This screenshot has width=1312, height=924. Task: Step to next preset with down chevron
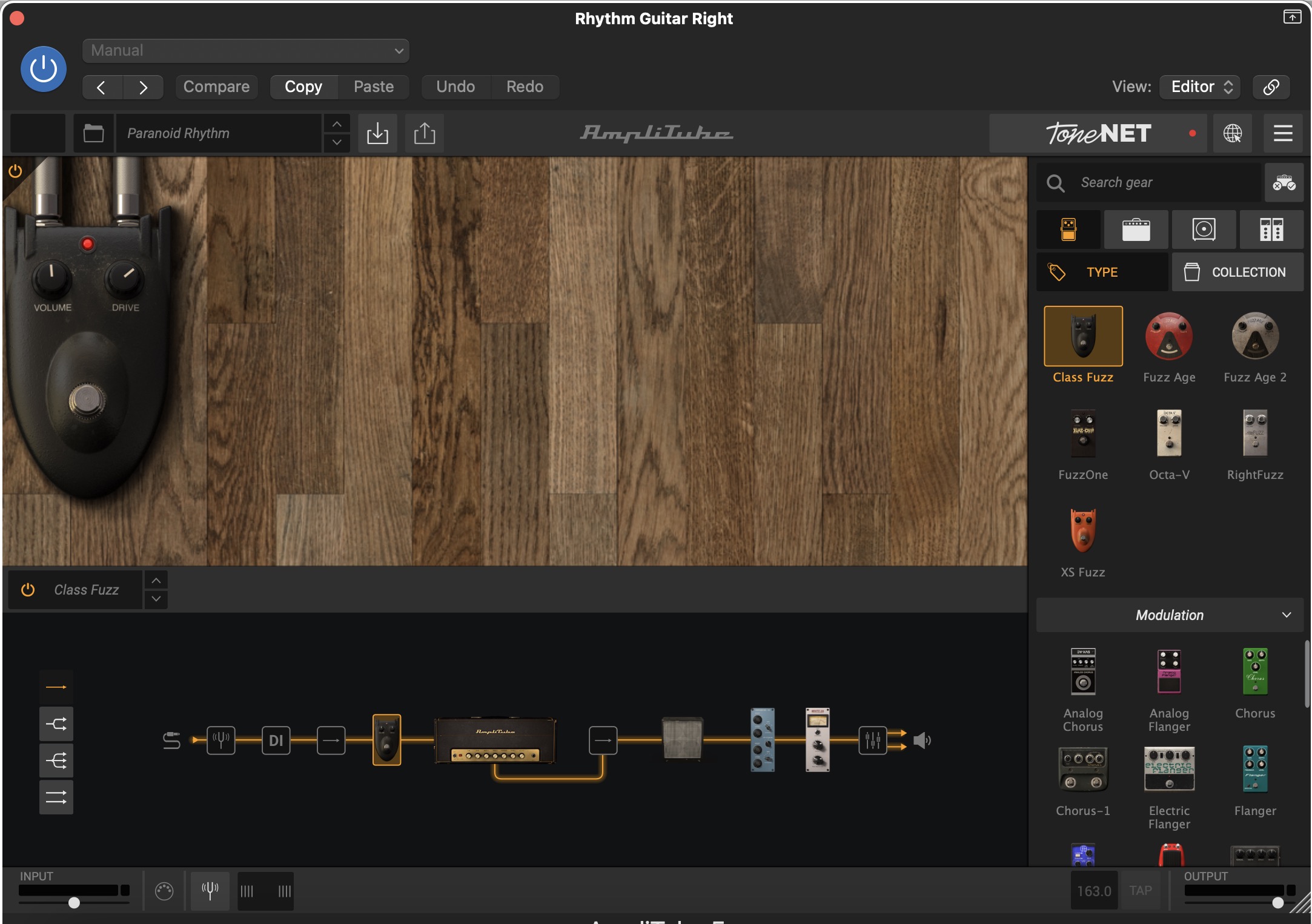(337, 142)
